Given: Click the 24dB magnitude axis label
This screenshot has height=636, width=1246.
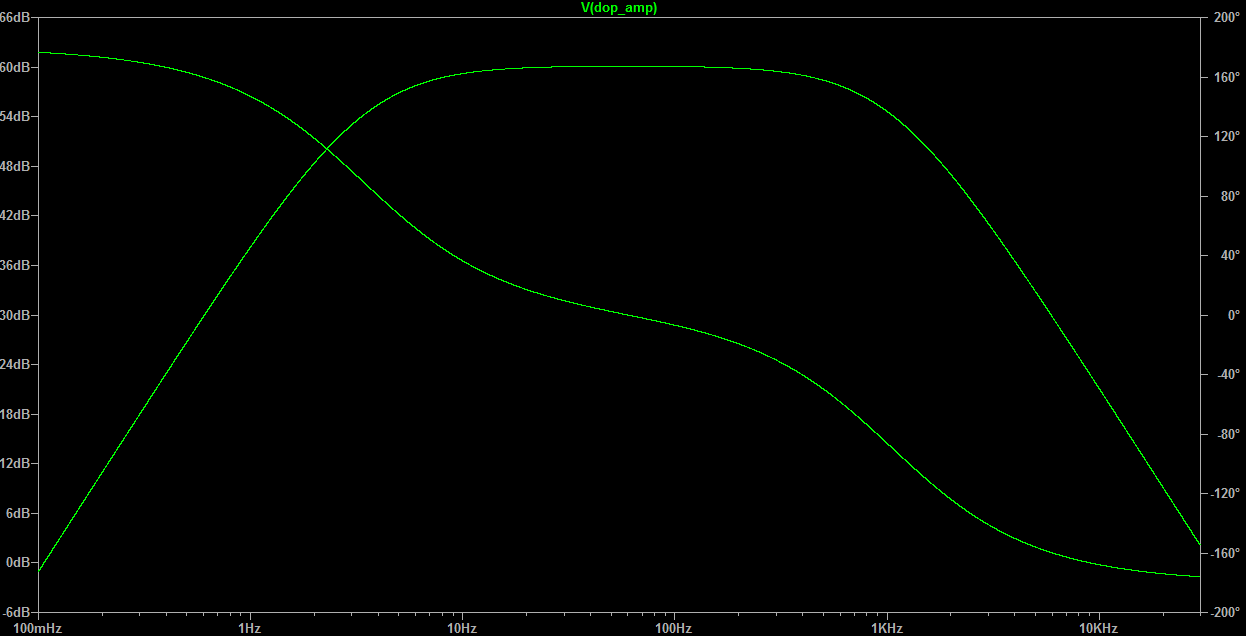Looking at the screenshot, I should [x=15, y=364].
